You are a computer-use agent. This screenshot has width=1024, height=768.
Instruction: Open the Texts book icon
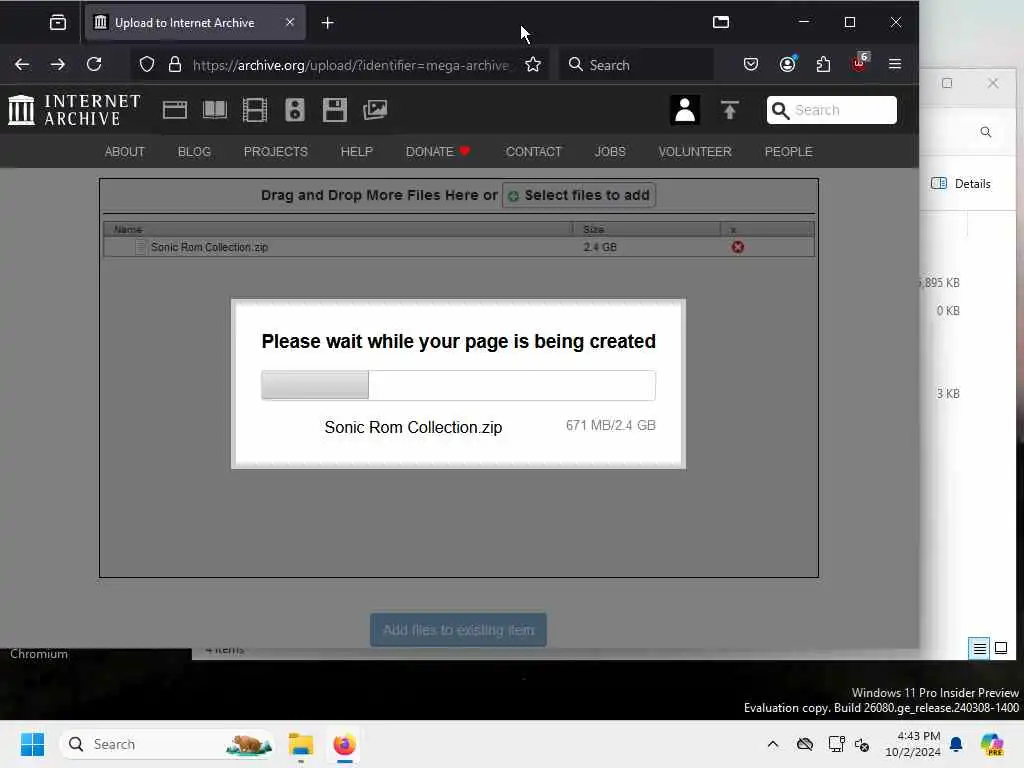[215, 110]
